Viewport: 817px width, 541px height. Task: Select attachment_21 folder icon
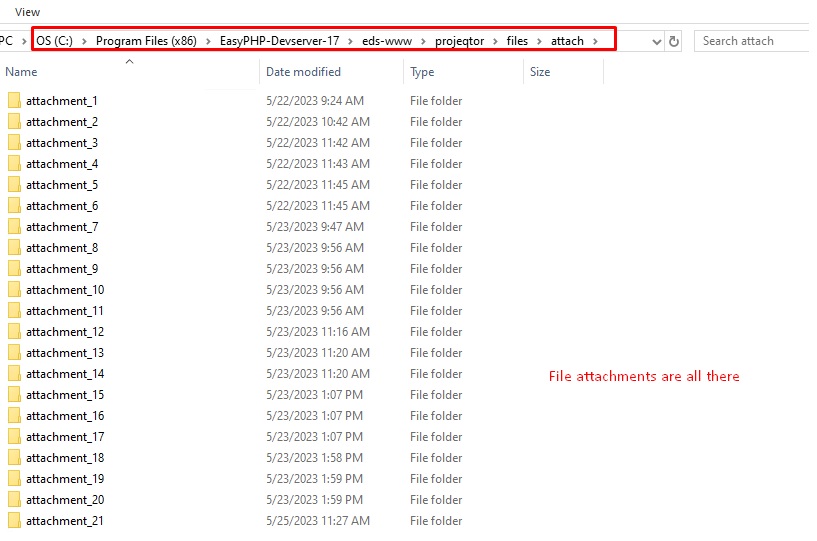tap(15, 520)
